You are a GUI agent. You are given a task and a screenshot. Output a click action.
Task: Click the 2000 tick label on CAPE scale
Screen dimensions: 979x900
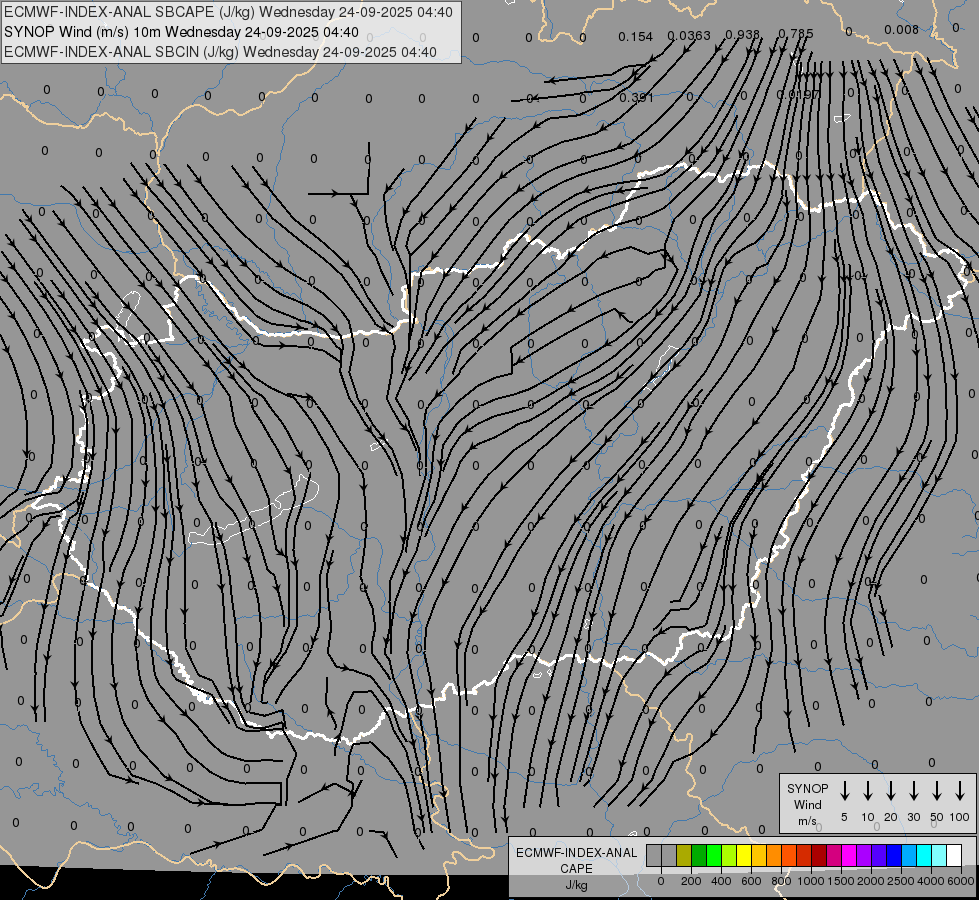[871, 881]
